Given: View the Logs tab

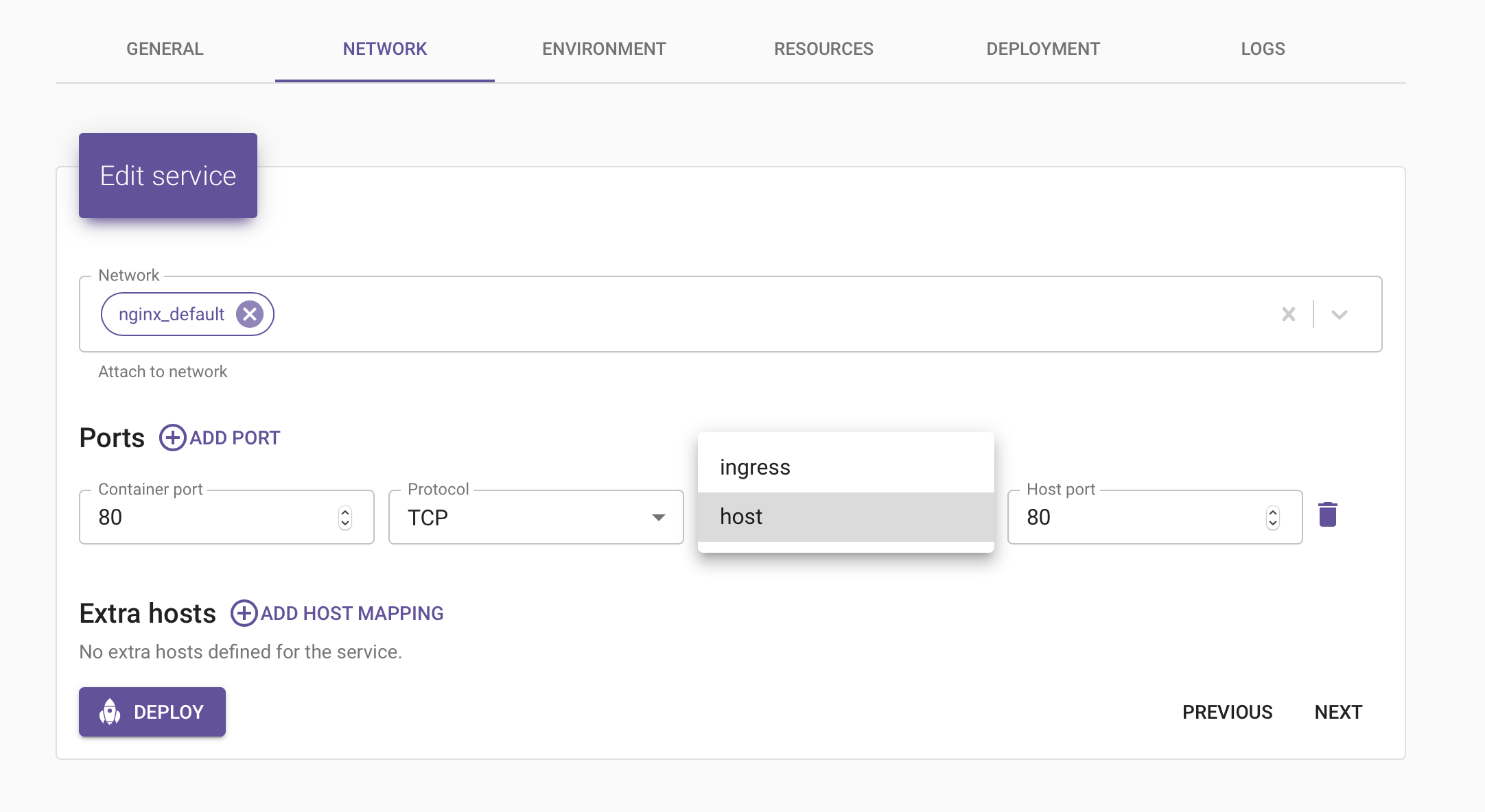Looking at the screenshot, I should (x=1263, y=49).
